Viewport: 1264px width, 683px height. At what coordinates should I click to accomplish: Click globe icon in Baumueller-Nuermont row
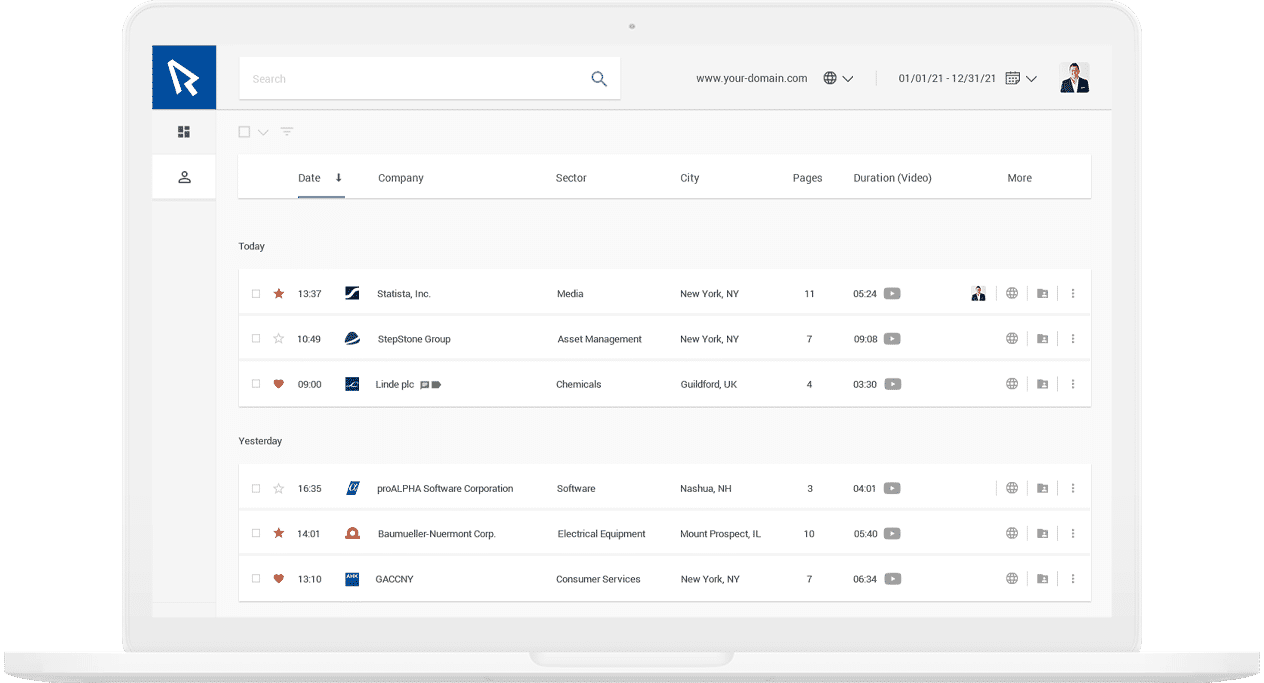coord(1012,534)
